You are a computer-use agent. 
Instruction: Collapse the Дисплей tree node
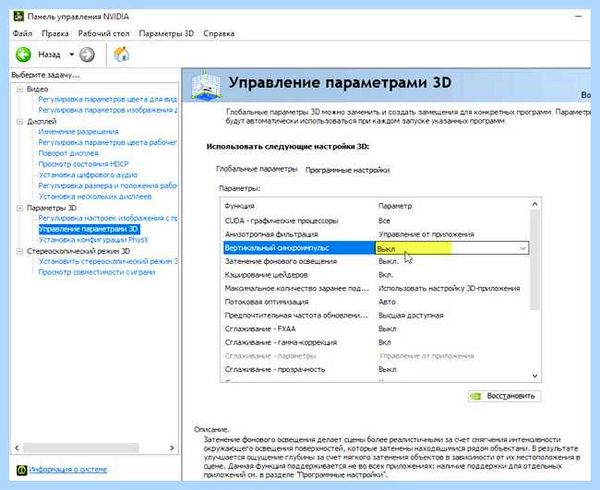coord(20,122)
